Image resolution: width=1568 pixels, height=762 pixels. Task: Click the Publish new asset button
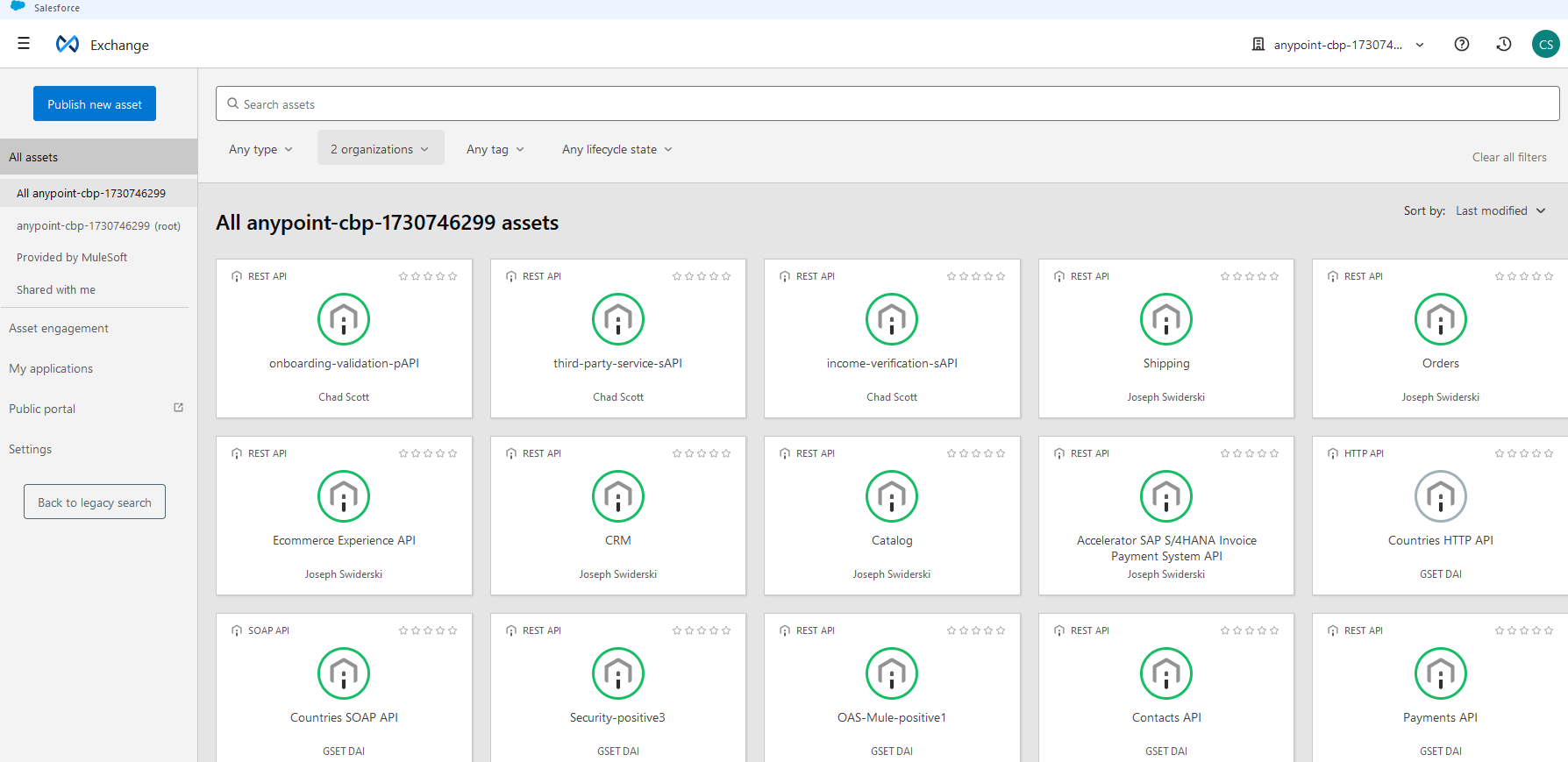95,104
